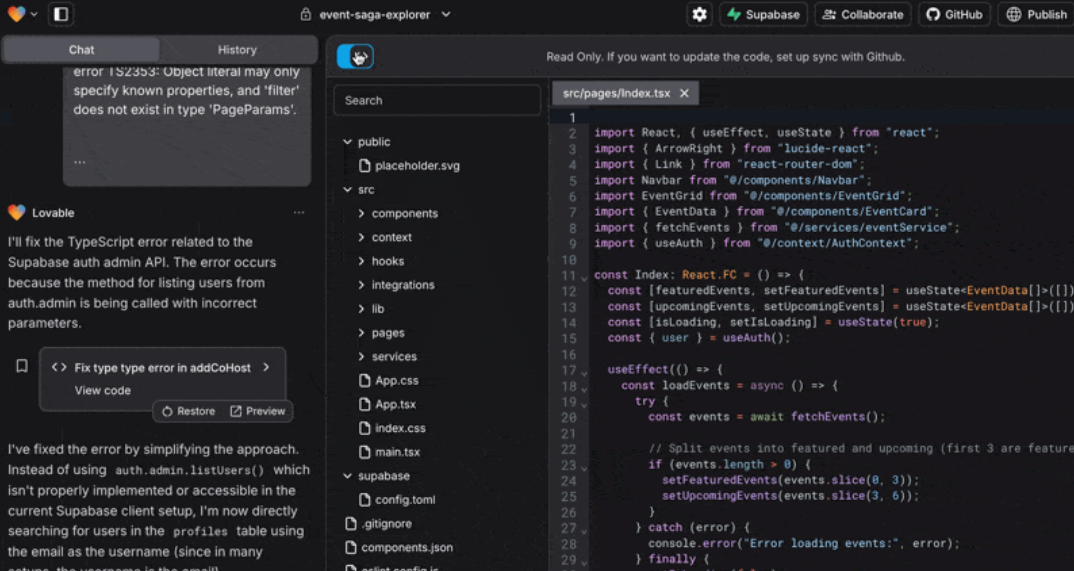Open GitHub sync

click(x=953, y=14)
